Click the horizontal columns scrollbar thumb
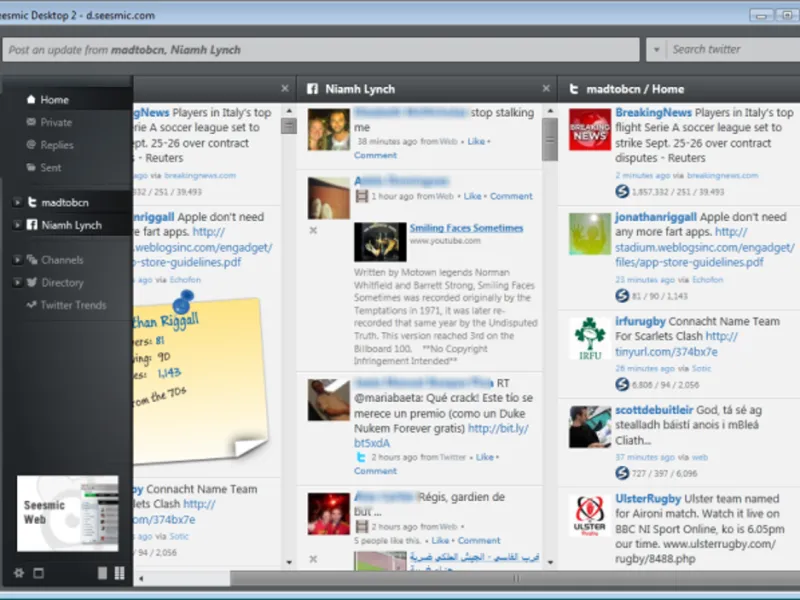The height and width of the screenshot is (600, 800). pyautogui.click(x=515, y=578)
